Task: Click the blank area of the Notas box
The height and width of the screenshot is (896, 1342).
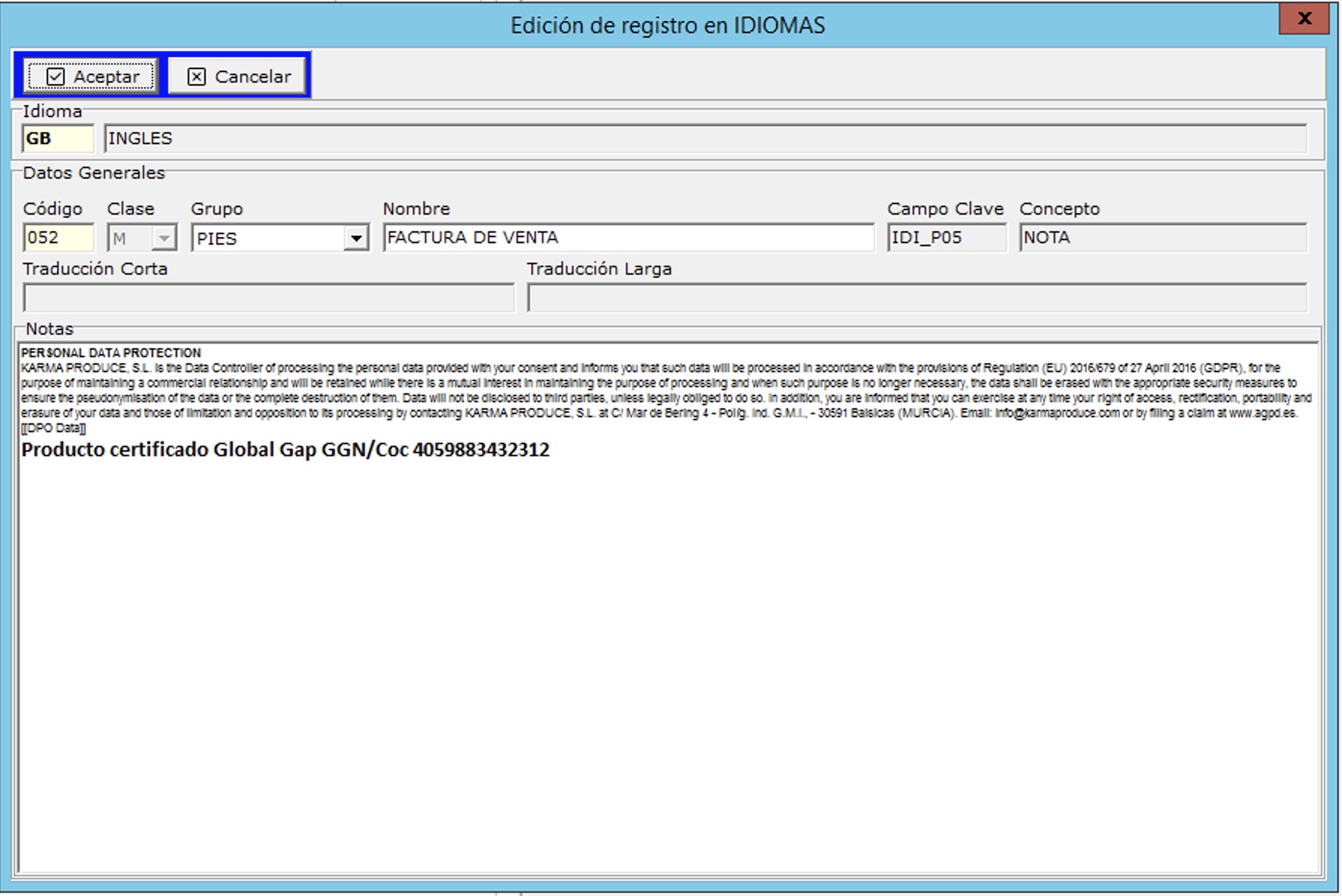Action: 668,660
